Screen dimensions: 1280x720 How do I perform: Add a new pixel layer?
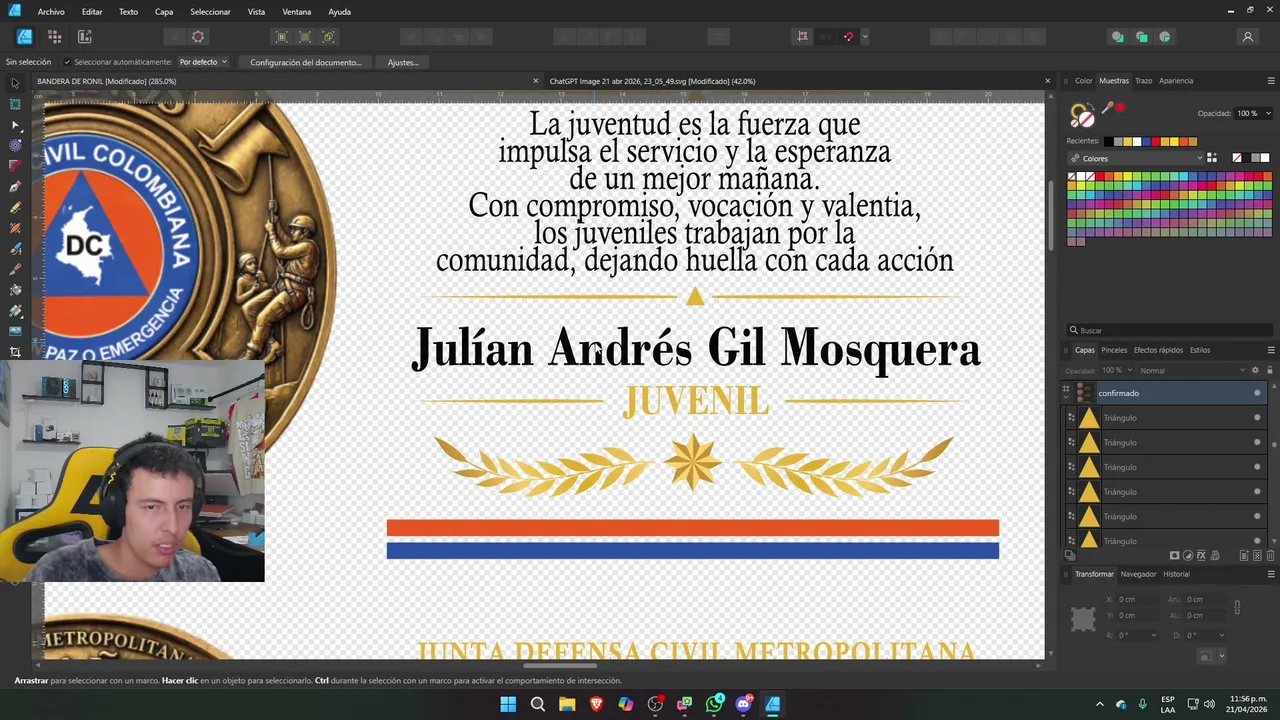[x=1257, y=555]
